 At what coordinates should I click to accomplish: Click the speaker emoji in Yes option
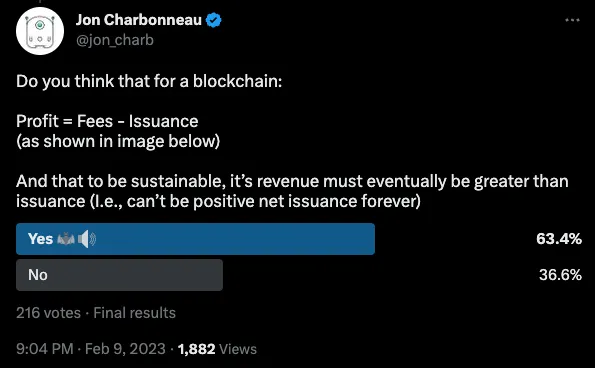coord(87,239)
